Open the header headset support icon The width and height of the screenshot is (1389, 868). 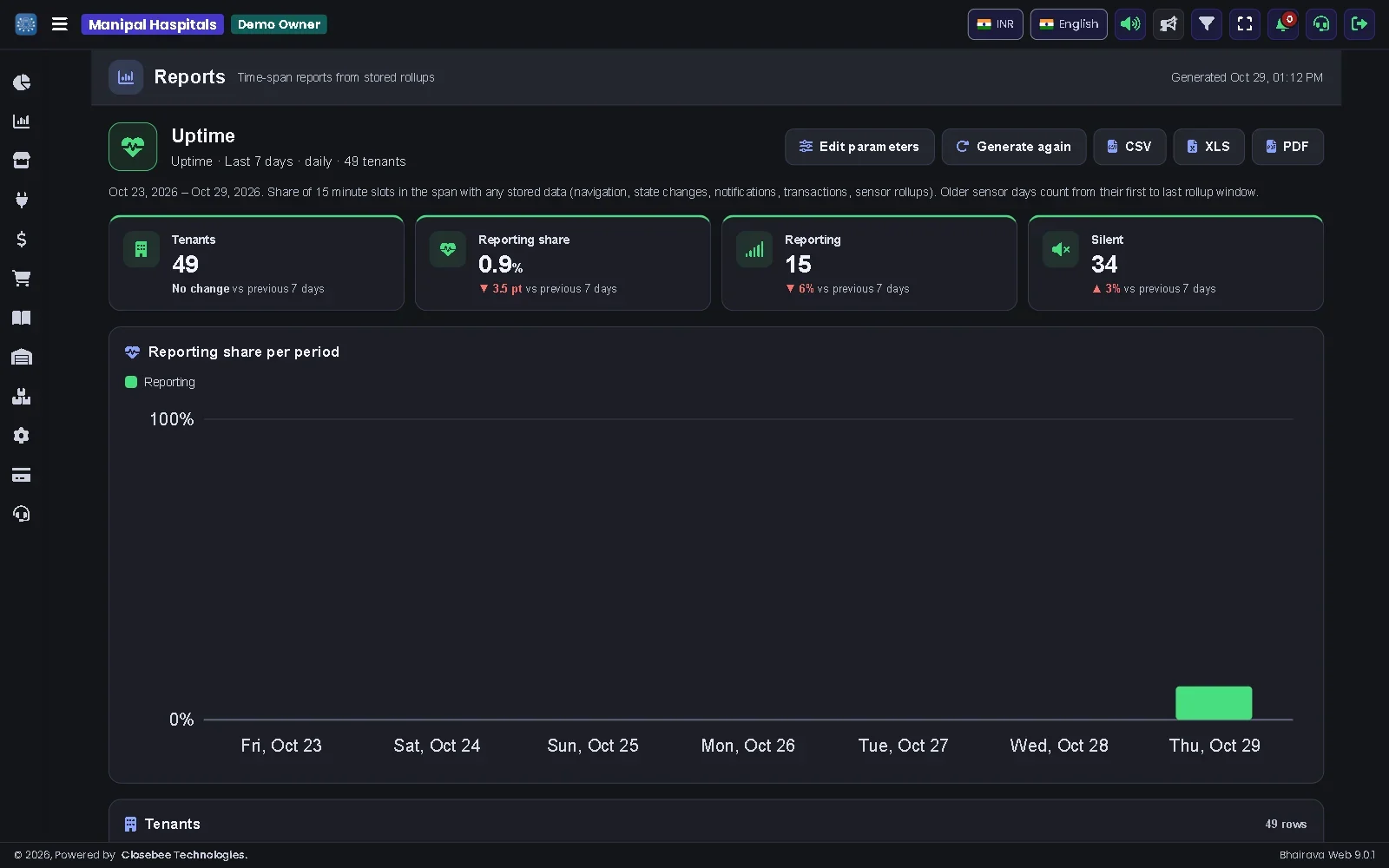1321,24
